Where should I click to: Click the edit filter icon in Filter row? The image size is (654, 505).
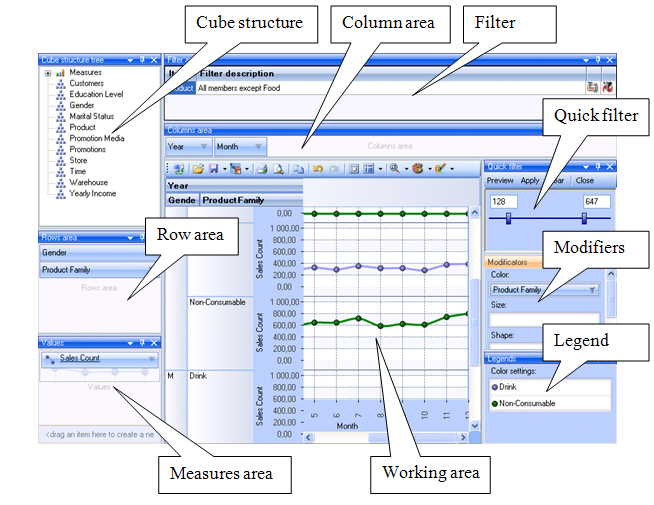[592, 88]
